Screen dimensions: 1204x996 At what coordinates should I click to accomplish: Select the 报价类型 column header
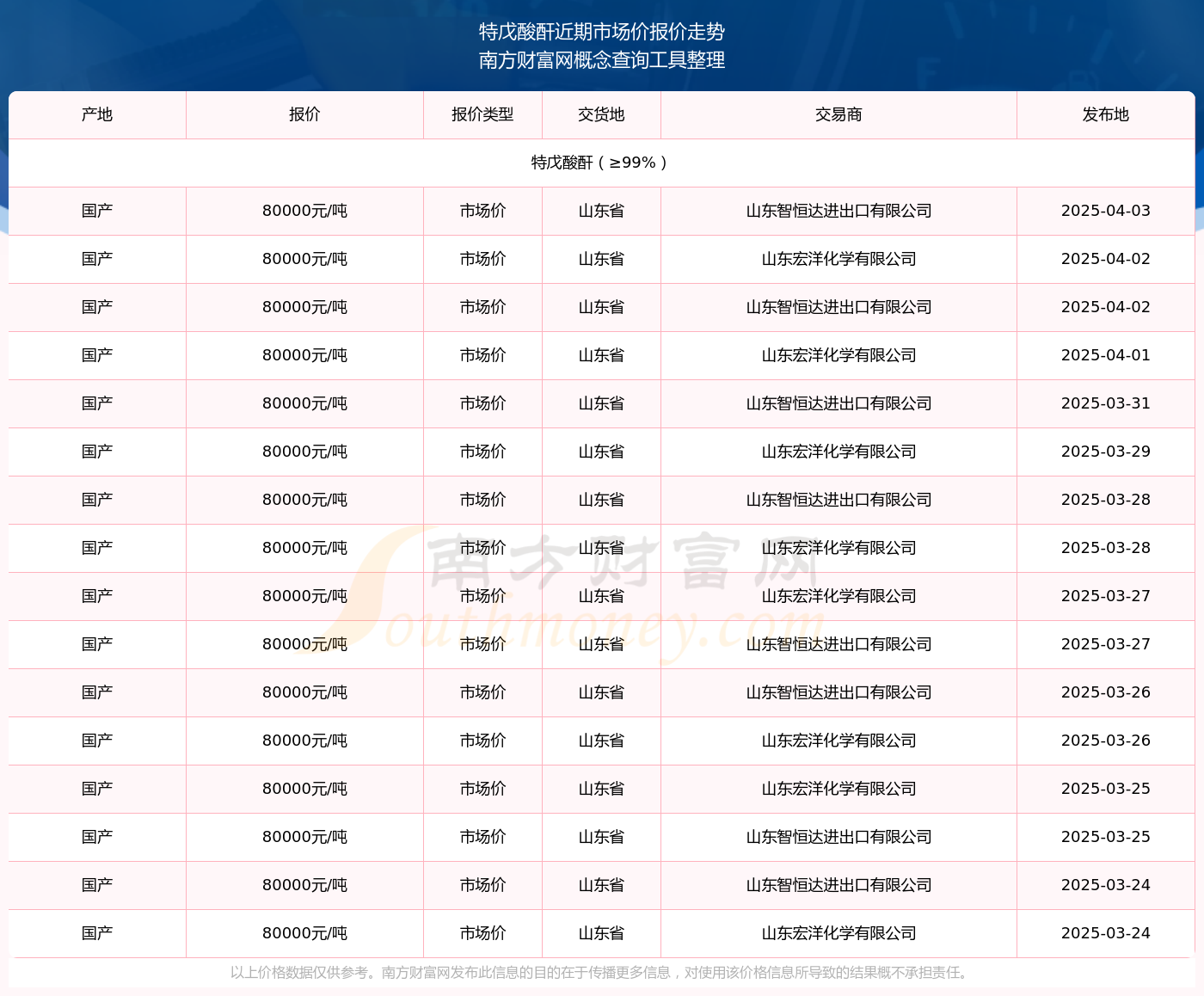(x=482, y=114)
